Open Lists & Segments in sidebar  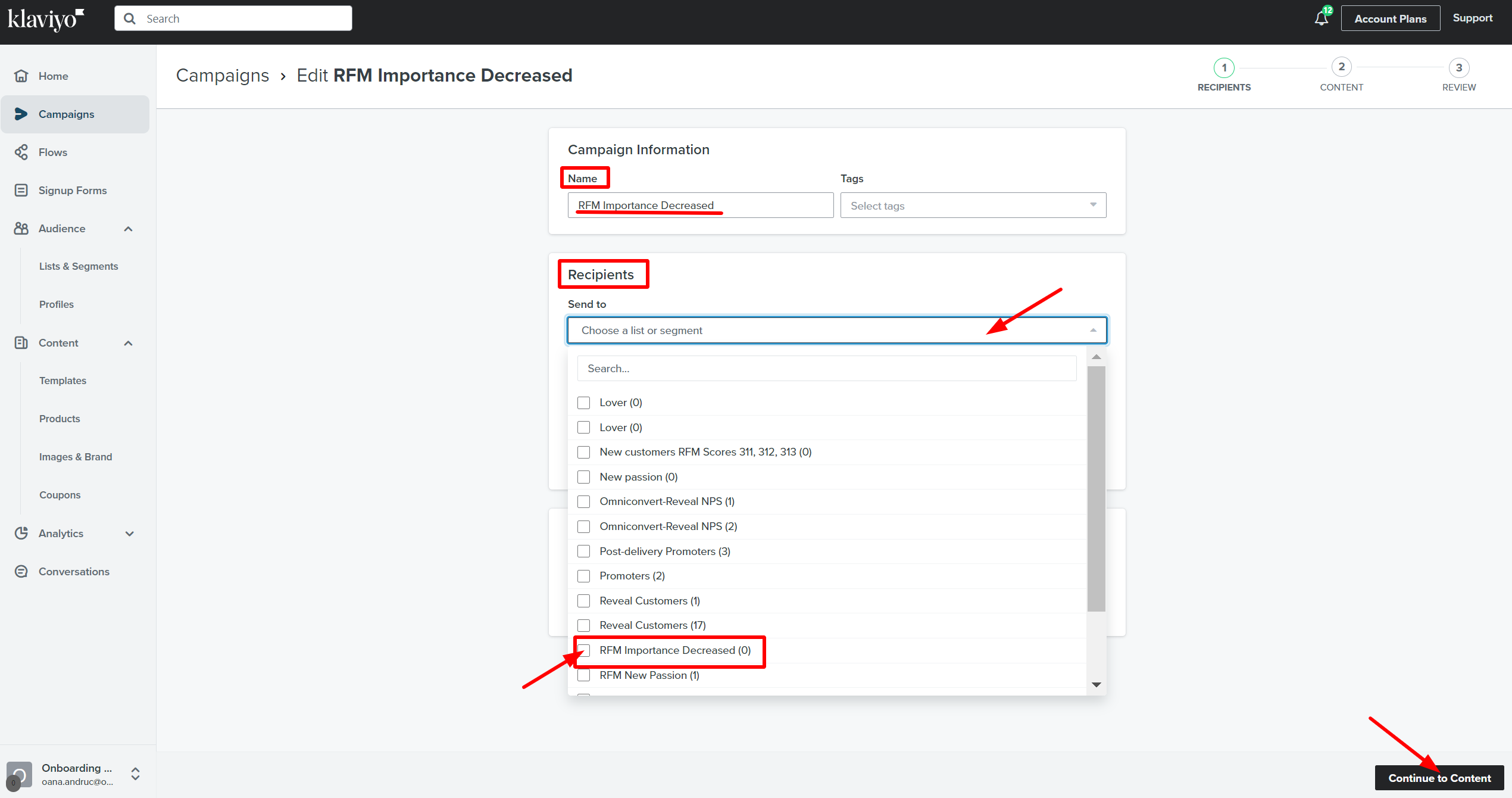tap(79, 266)
